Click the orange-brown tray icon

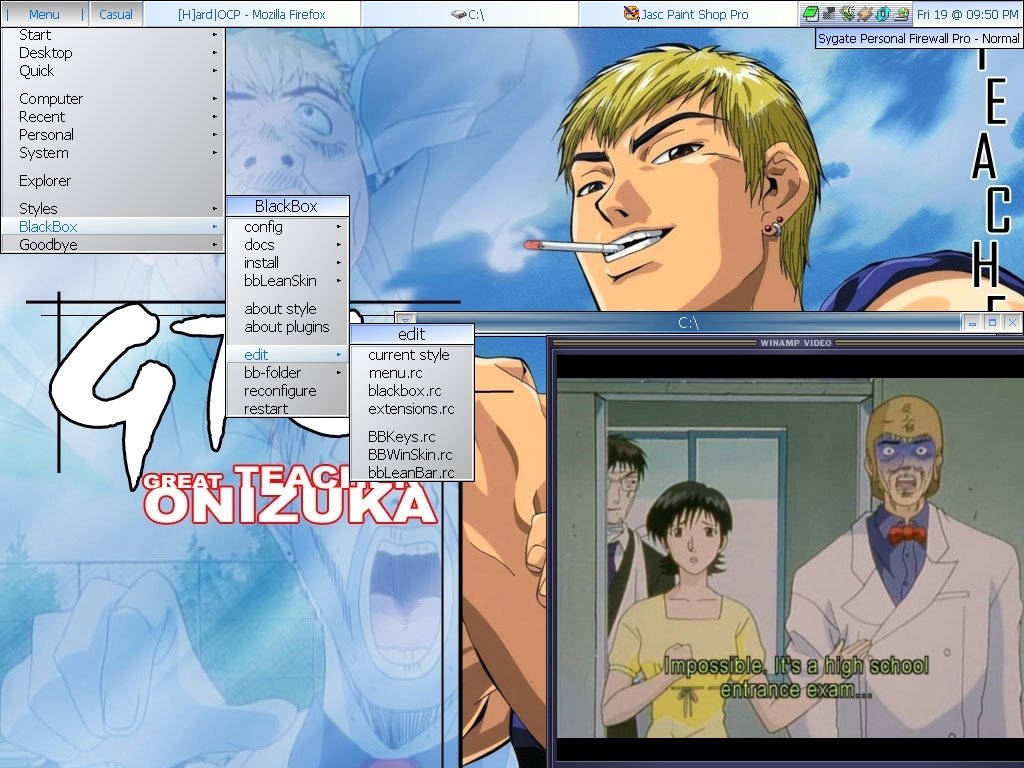pyautogui.click(x=865, y=14)
